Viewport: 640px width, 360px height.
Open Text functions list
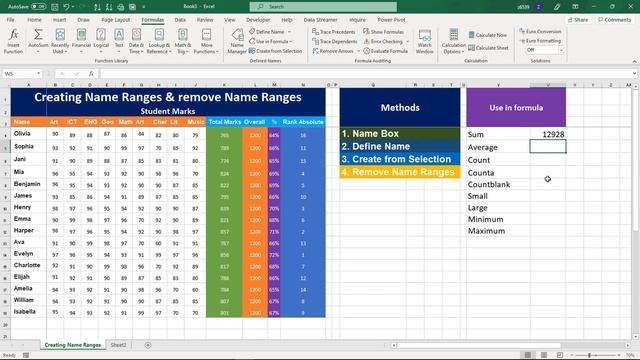[x=119, y=41]
